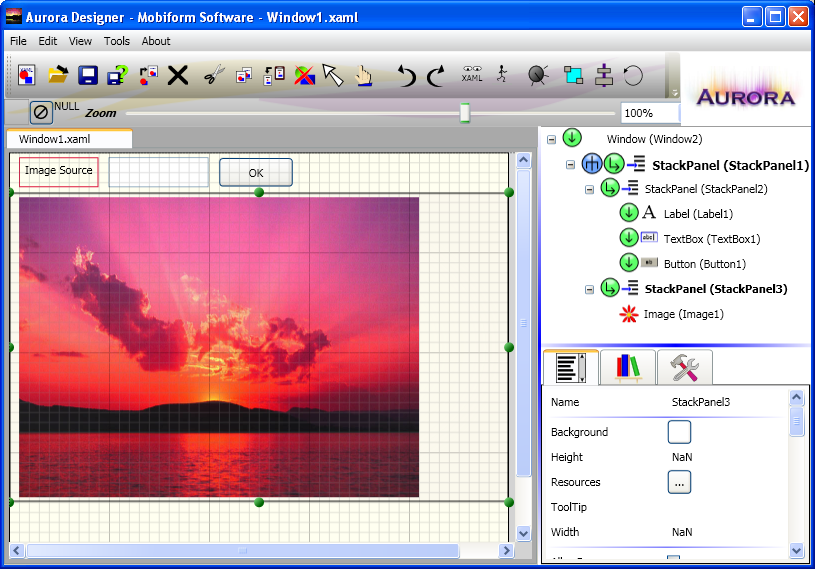The height and width of the screenshot is (569, 815).
Task: Click the copy toolbar icon
Action: (x=243, y=75)
